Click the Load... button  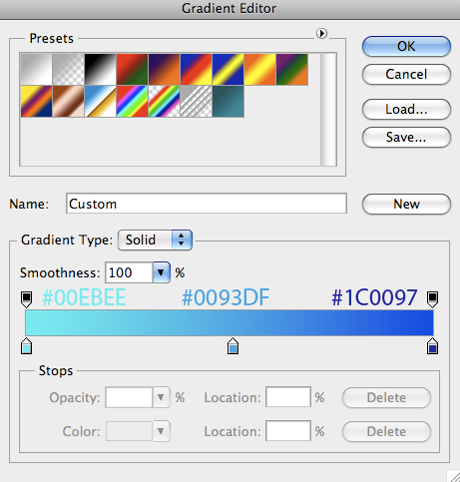406,109
